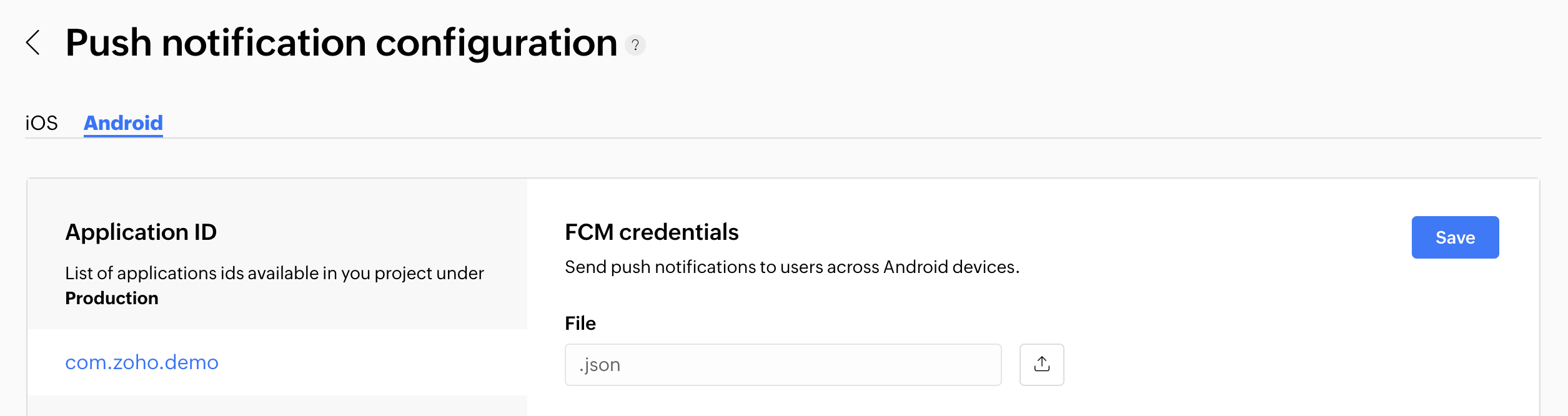The height and width of the screenshot is (416, 1568).
Task: Click the upload file icon button
Action: (x=1041, y=364)
